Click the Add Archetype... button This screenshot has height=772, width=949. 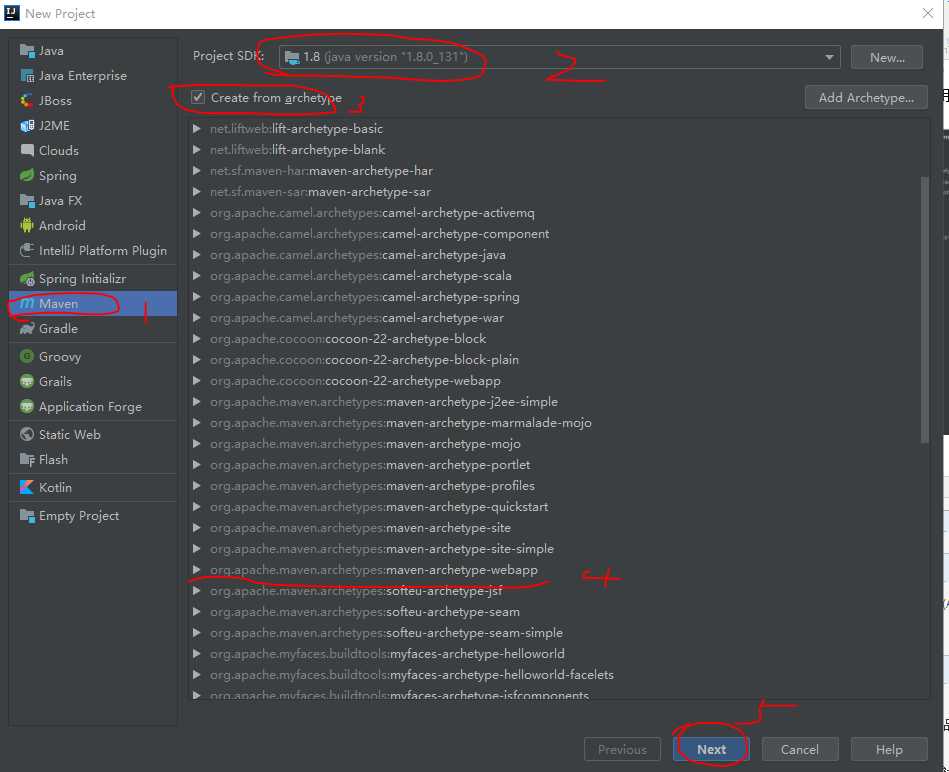(866, 97)
